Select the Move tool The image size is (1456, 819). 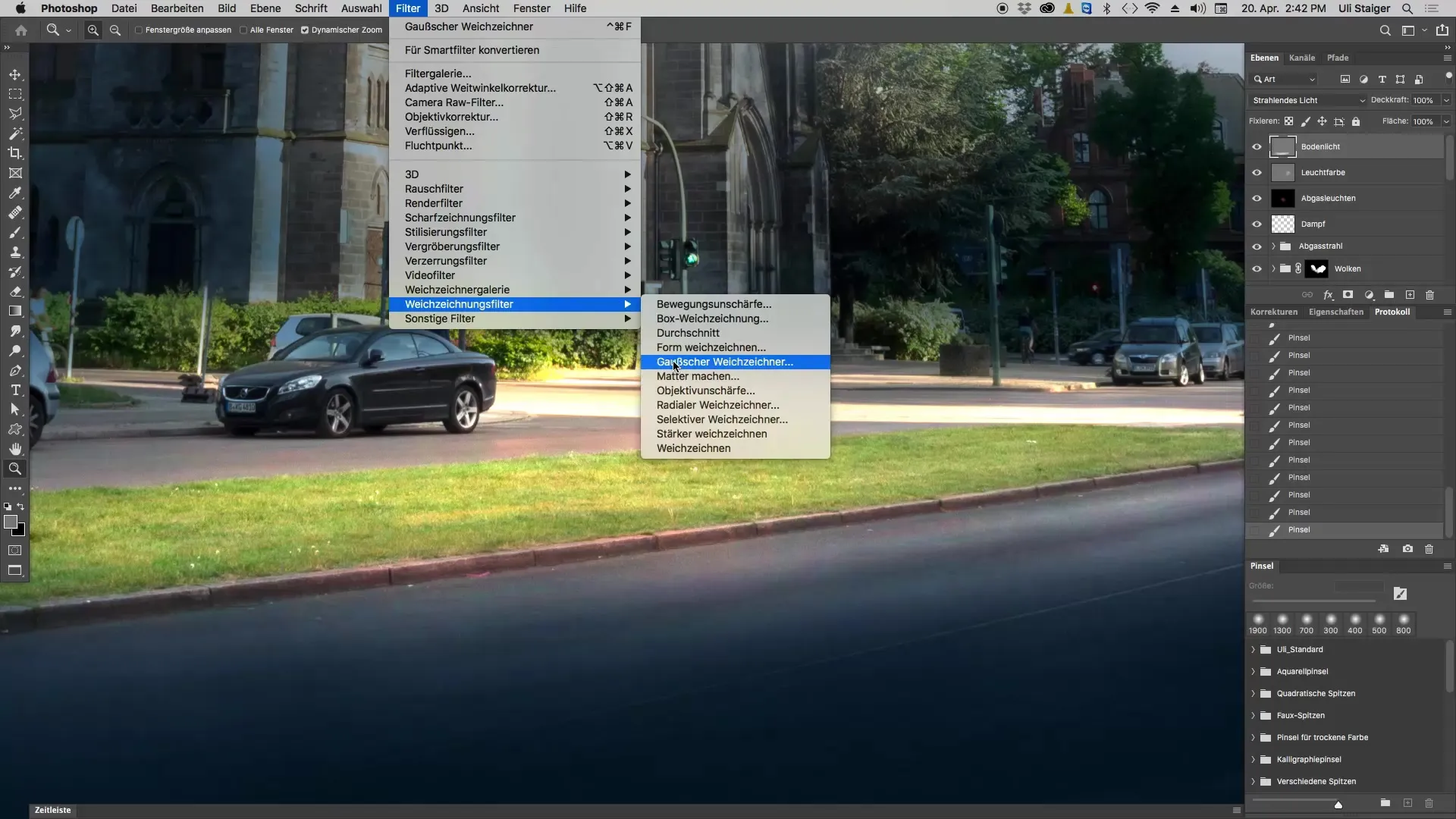coord(15,75)
